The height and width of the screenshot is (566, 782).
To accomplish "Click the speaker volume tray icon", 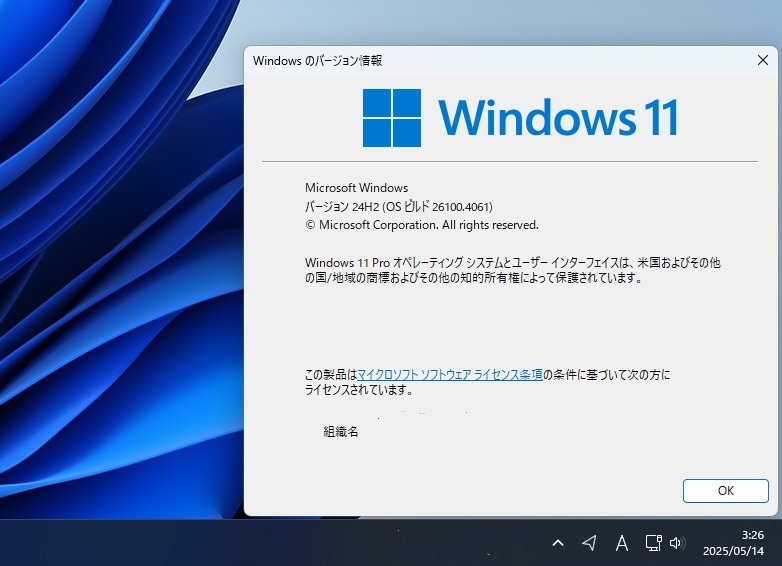I will [x=677, y=543].
